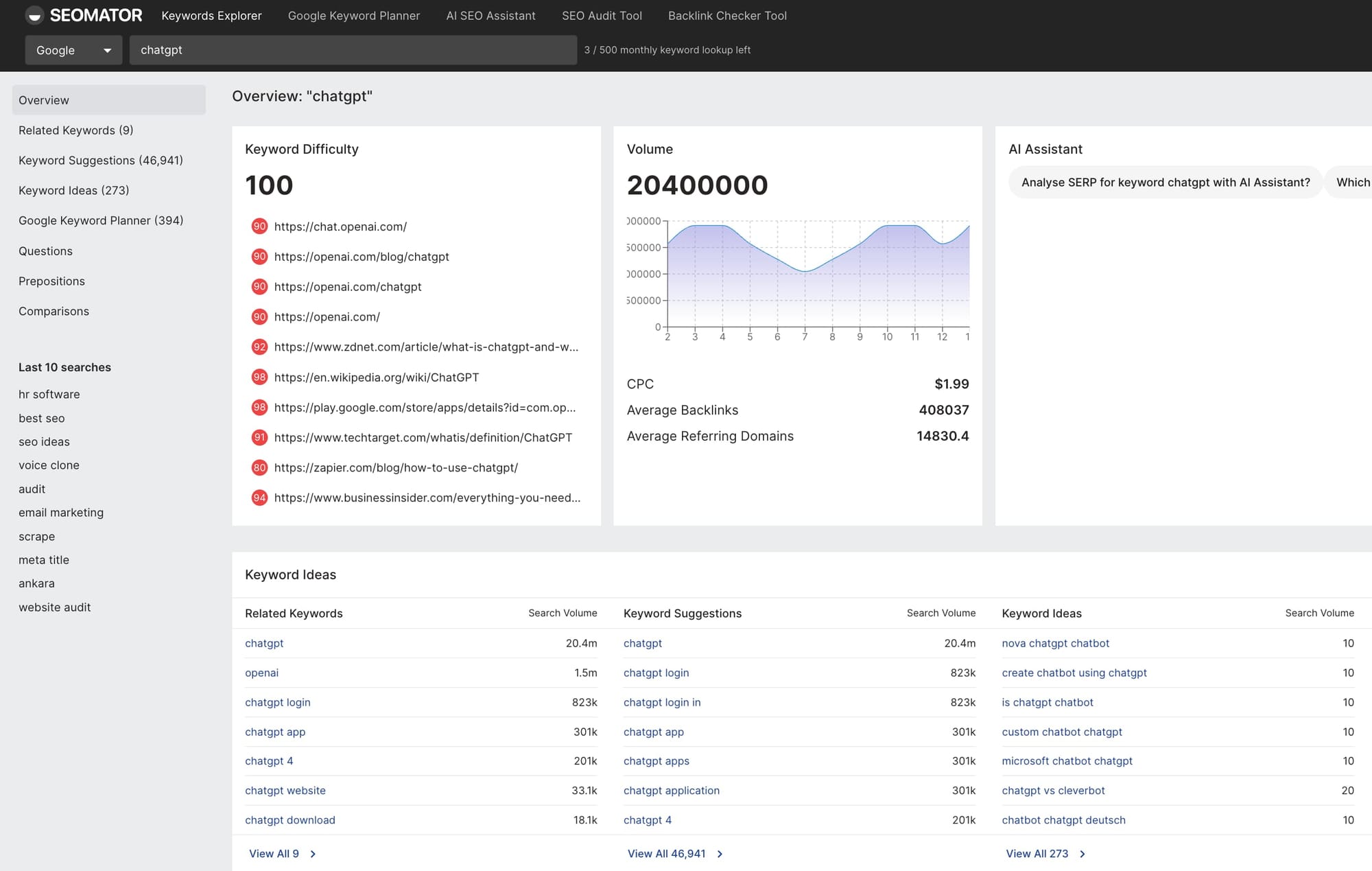Open 'chatgpt login in' keyword suggestion

click(662, 703)
